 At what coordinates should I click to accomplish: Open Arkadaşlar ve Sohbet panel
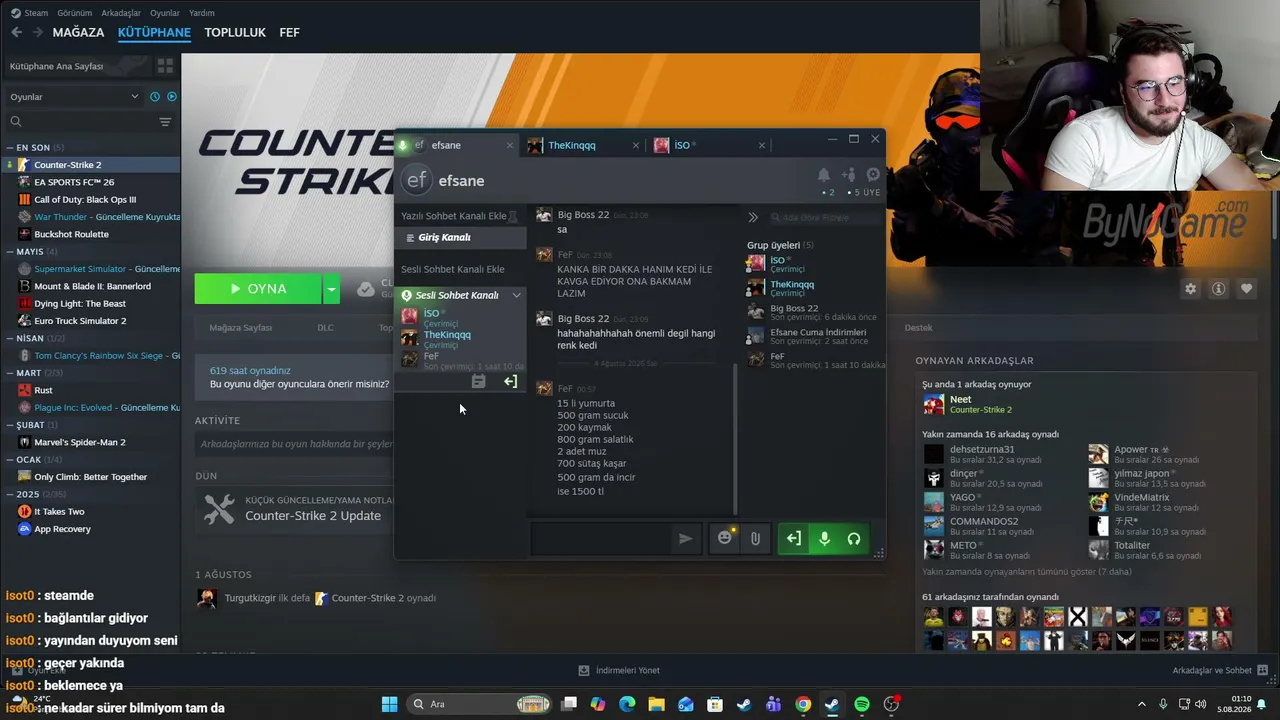pos(1220,670)
